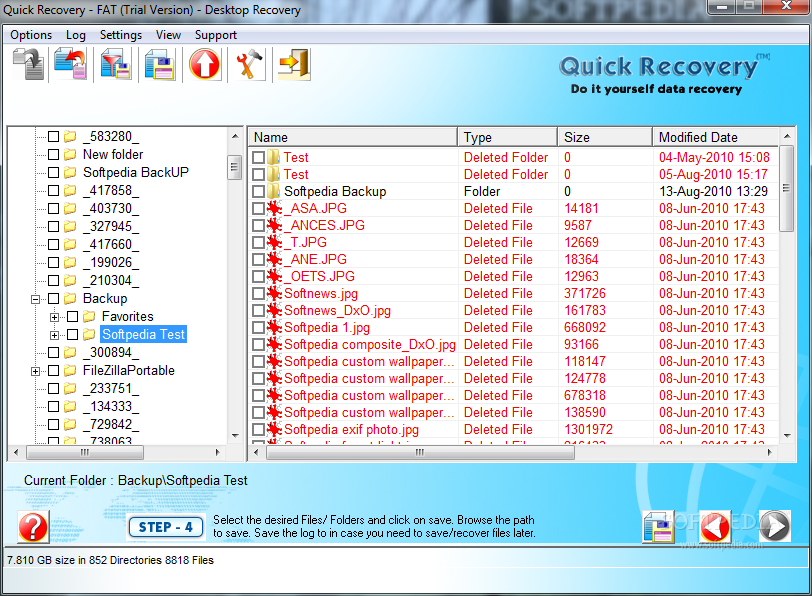Sort files by Name column header
This screenshot has width=812, height=596.
(x=353, y=137)
